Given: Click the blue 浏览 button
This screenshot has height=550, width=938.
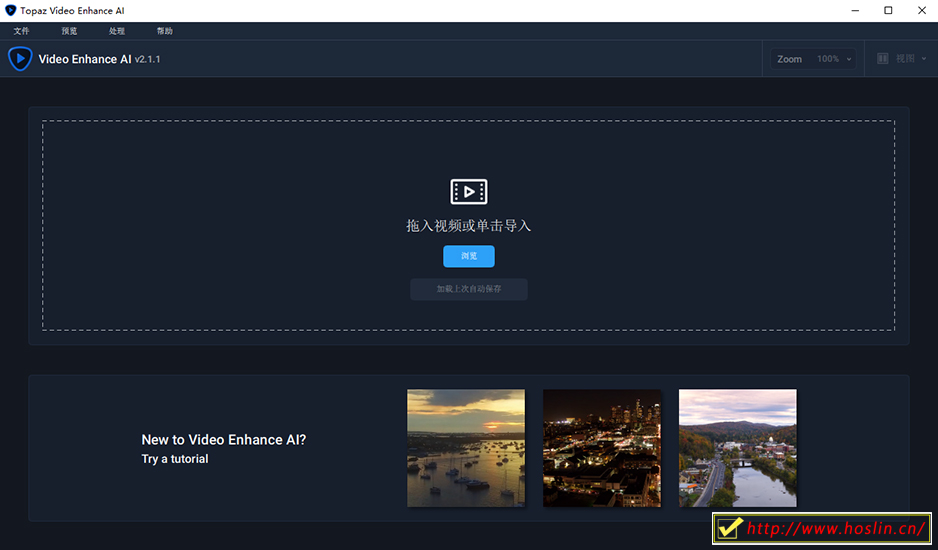Looking at the screenshot, I should 469,256.
